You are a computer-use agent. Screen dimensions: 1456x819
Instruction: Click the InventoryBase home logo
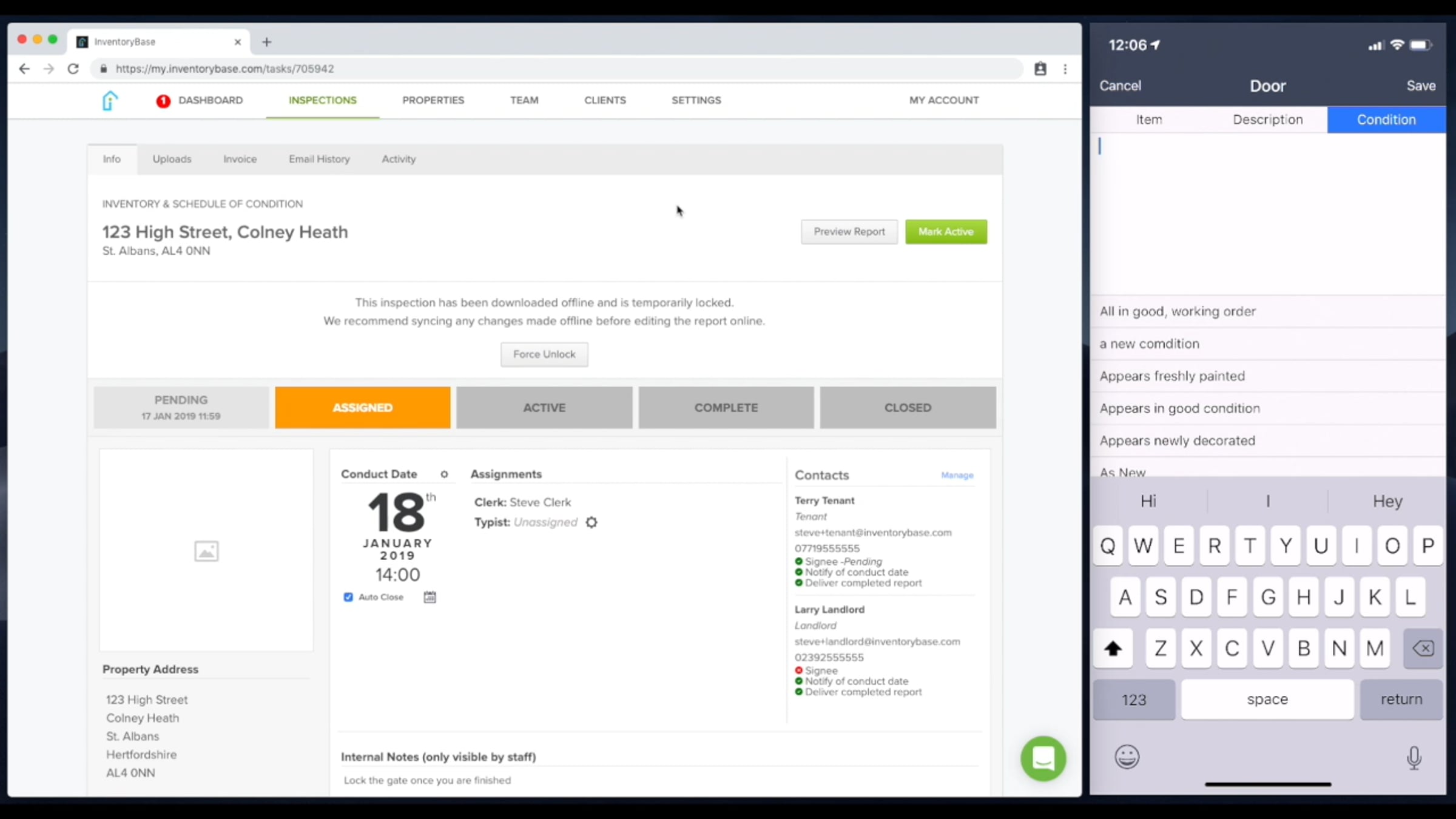[109, 101]
